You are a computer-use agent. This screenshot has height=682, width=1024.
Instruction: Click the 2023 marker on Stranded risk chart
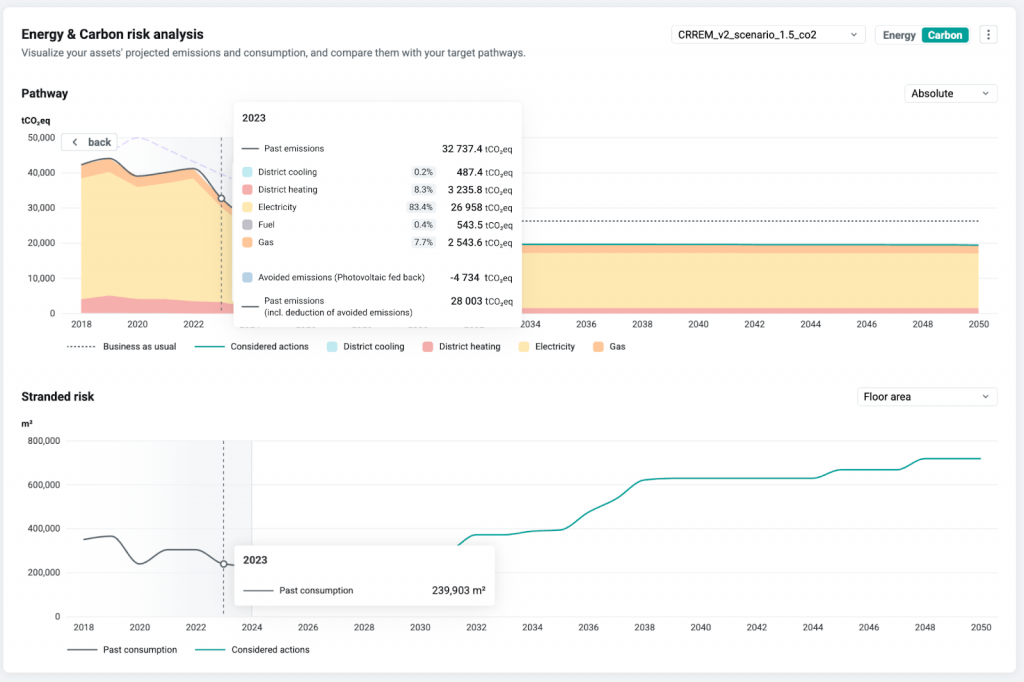(223, 564)
